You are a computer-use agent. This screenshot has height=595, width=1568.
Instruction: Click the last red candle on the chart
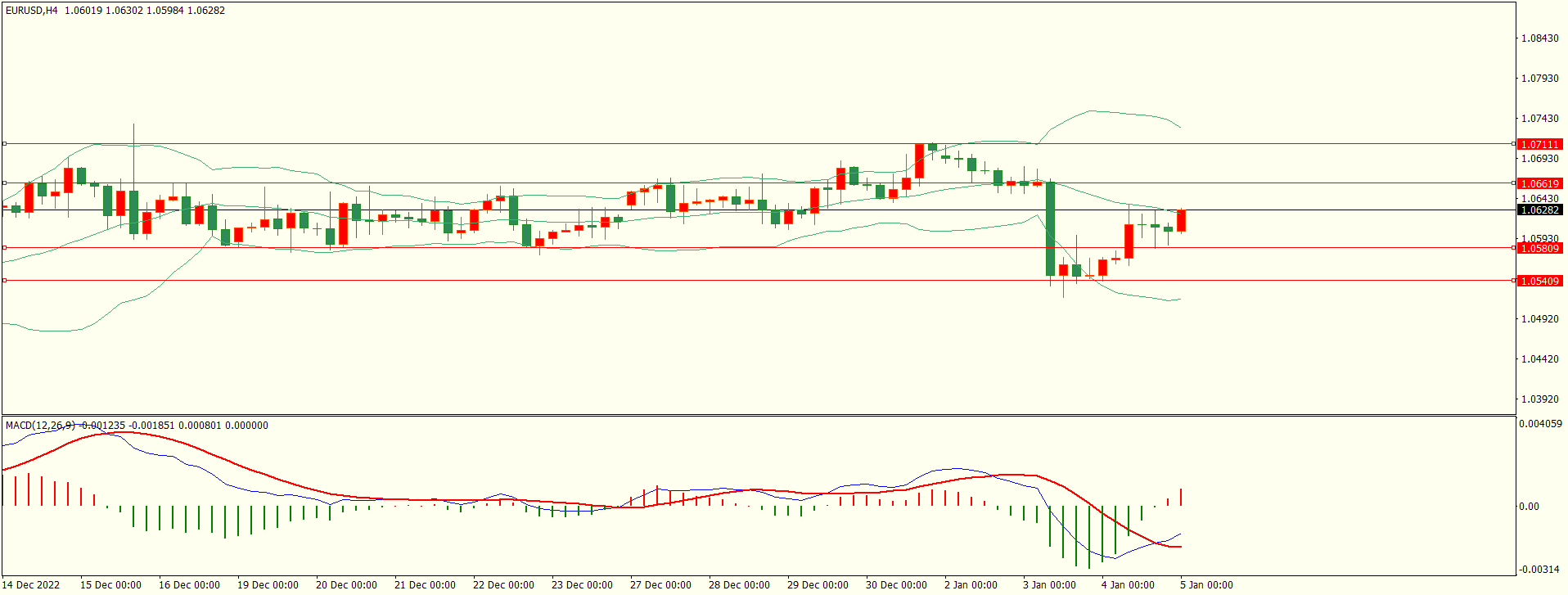point(1181,221)
